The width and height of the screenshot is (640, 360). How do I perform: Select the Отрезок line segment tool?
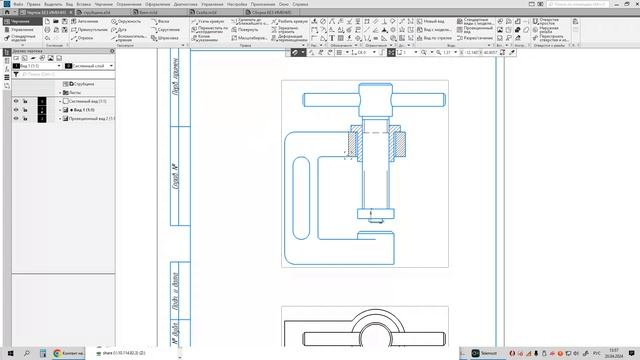point(82,38)
